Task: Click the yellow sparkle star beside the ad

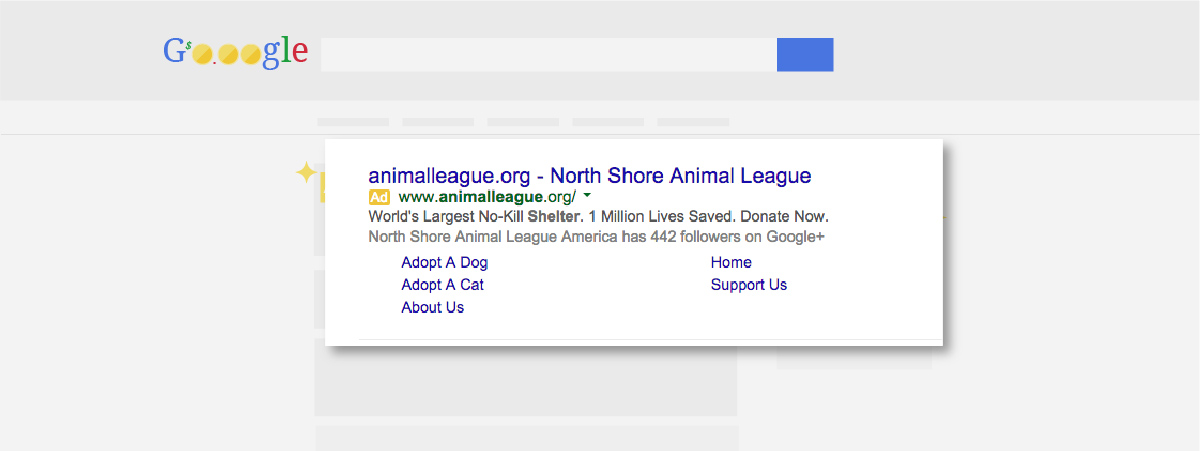Action: [306, 173]
